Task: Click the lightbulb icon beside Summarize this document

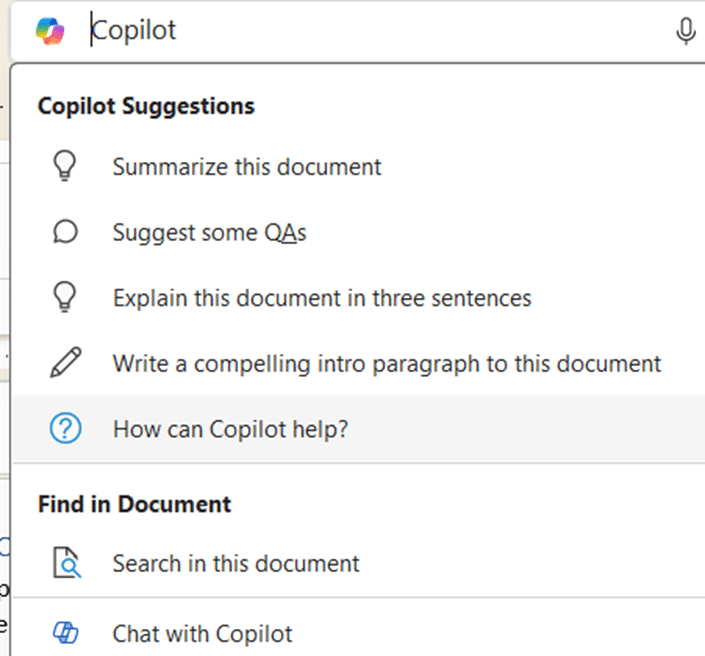Action: [65, 167]
